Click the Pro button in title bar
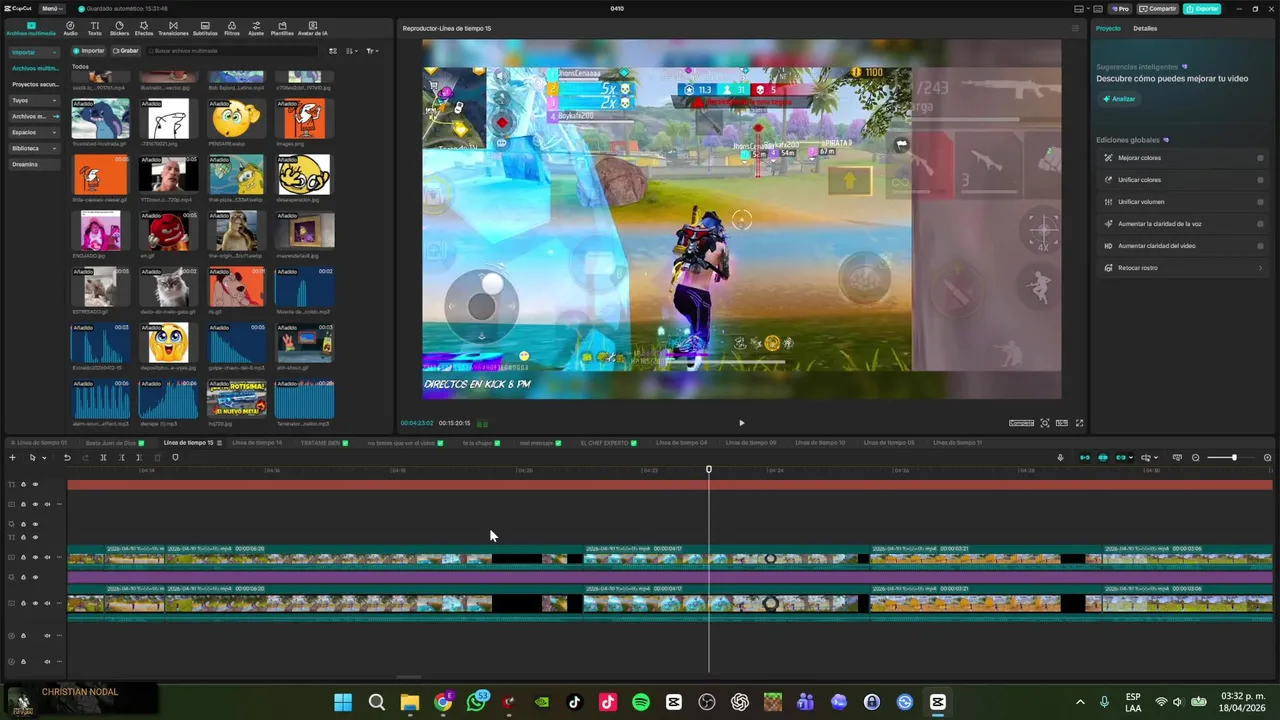Viewport: 1280px width, 720px height. point(1120,9)
